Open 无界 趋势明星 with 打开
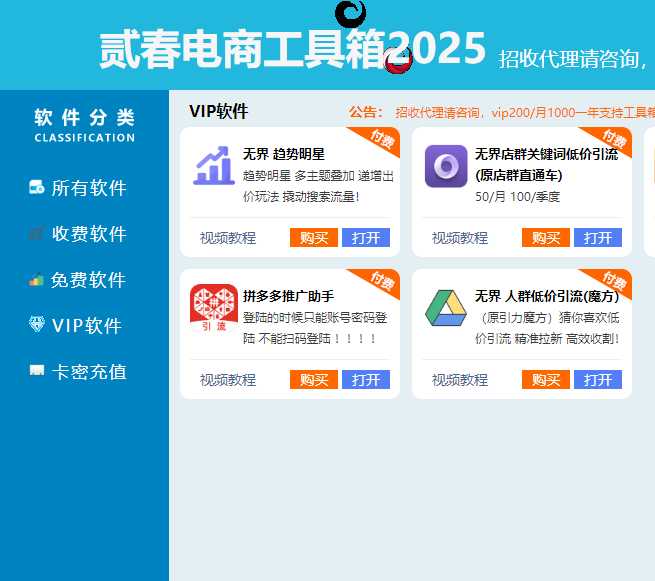655x581 pixels. pyautogui.click(x=366, y=238)
